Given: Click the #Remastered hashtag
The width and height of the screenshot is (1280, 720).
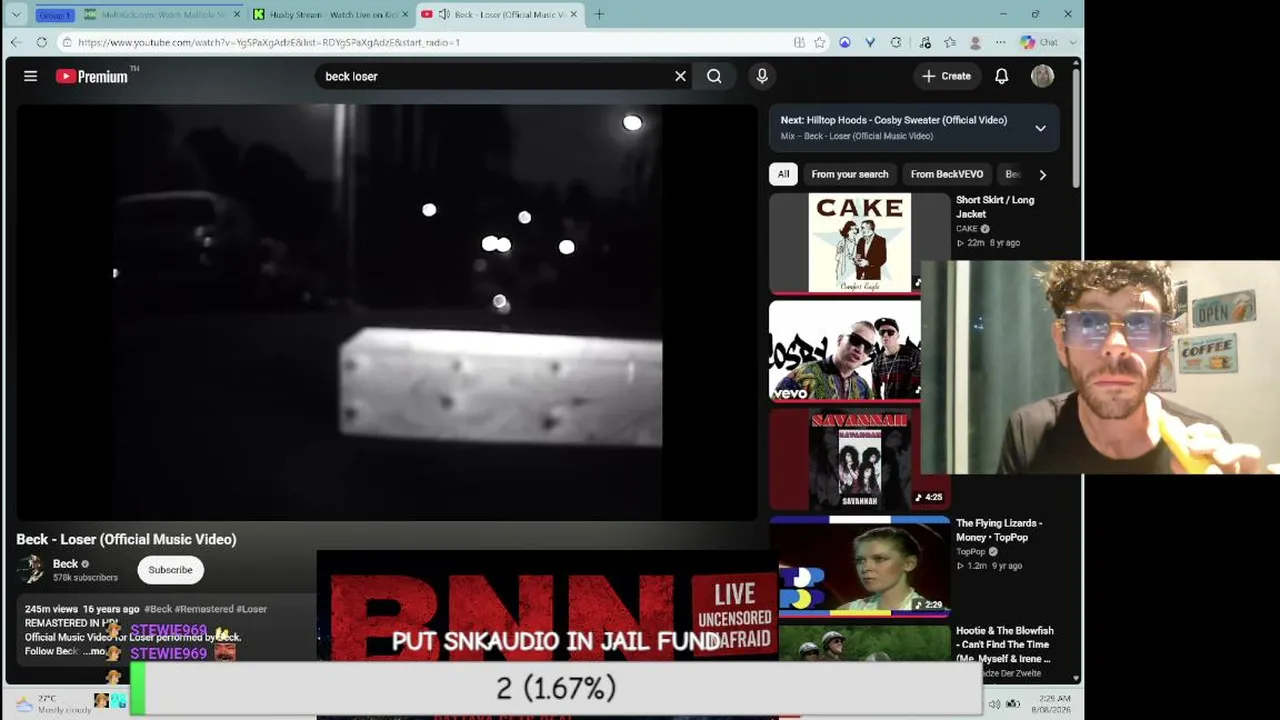Looking at the screenshot, I should [205, 608].
